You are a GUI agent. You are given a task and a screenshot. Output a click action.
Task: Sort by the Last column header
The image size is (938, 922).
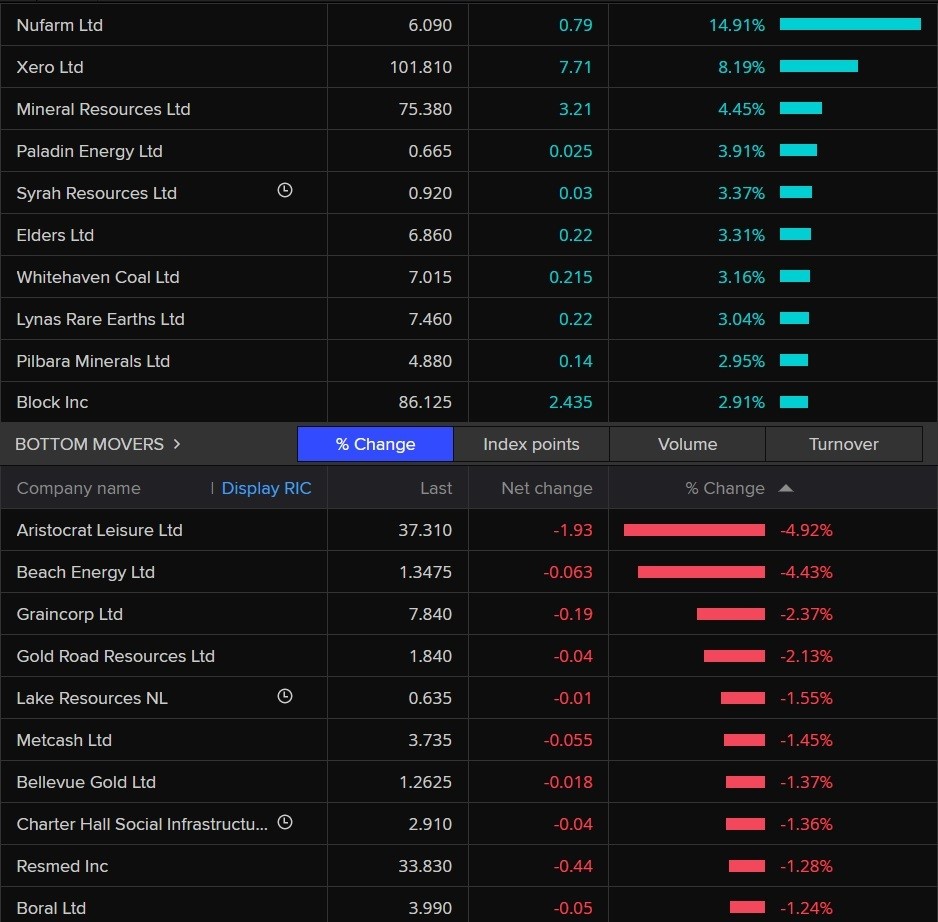(x=436, y=488)
